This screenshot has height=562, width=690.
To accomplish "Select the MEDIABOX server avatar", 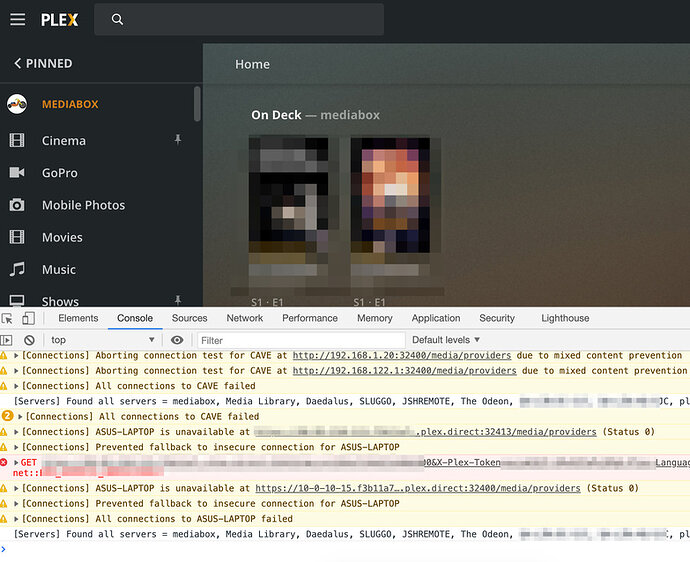I will (17, 104).
